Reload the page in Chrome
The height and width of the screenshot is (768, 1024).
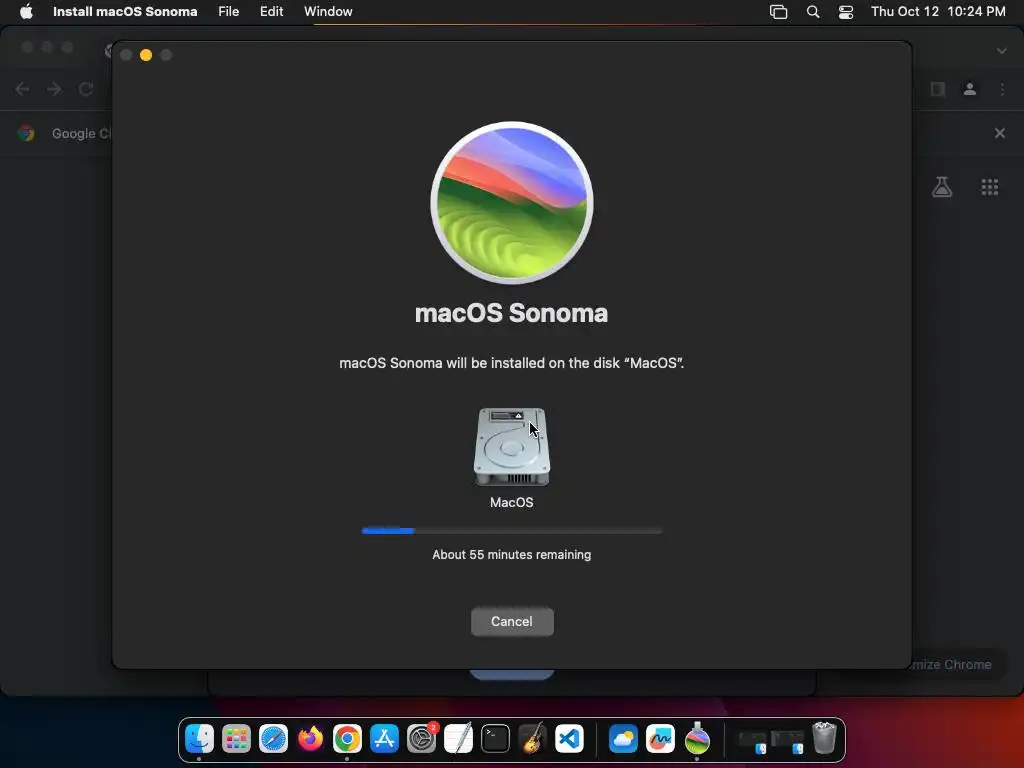click(86, 89)
